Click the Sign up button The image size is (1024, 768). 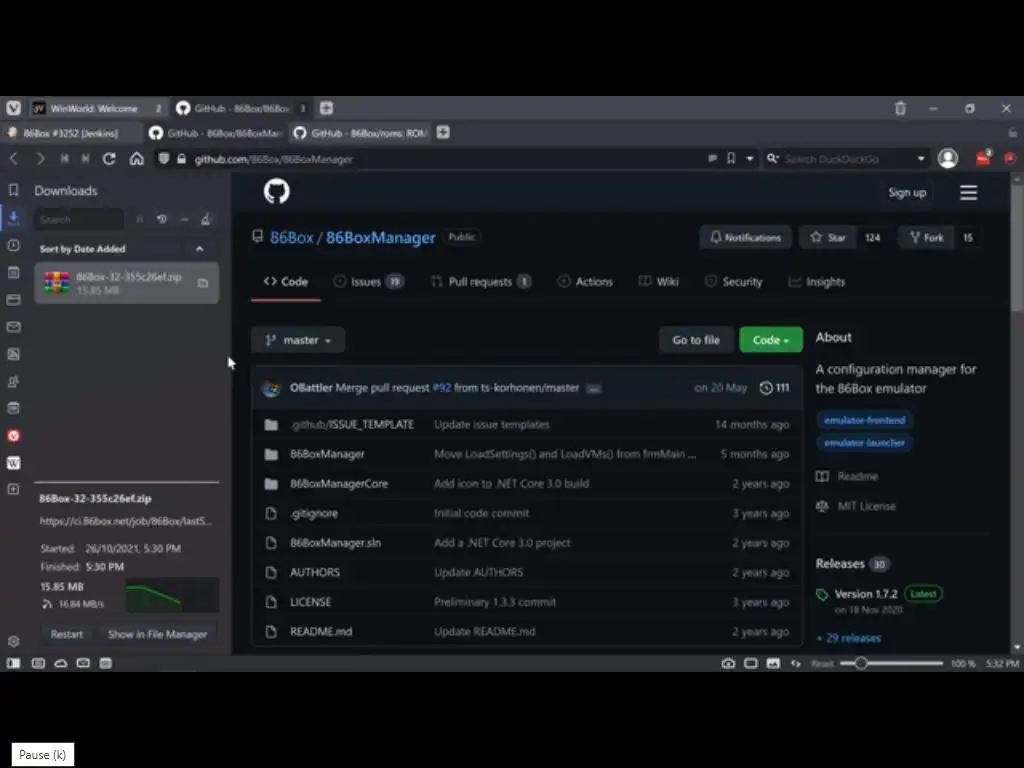click(907, 193)
